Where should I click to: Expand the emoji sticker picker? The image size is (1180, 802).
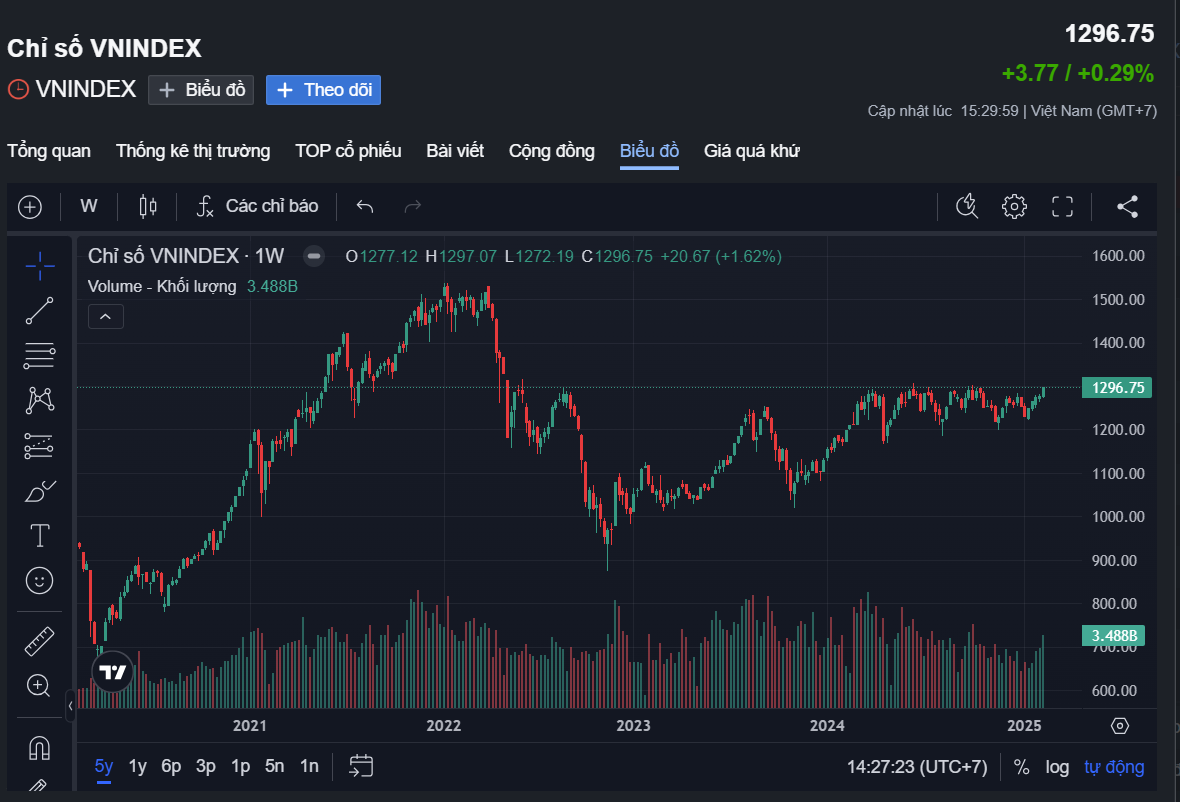[x=39, y=580]
